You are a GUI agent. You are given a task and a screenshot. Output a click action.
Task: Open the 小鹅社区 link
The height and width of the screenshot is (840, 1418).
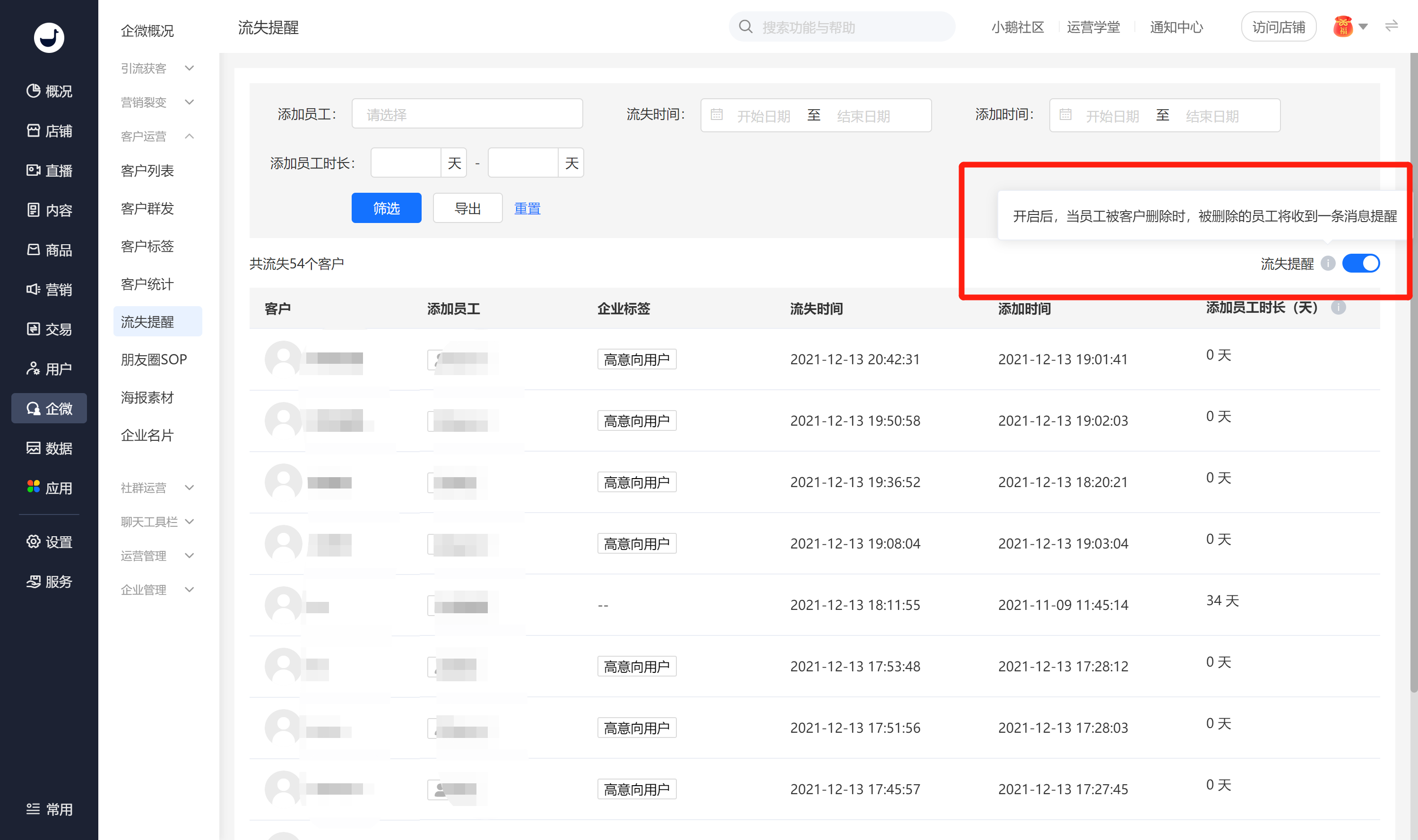click(1018, 27)
